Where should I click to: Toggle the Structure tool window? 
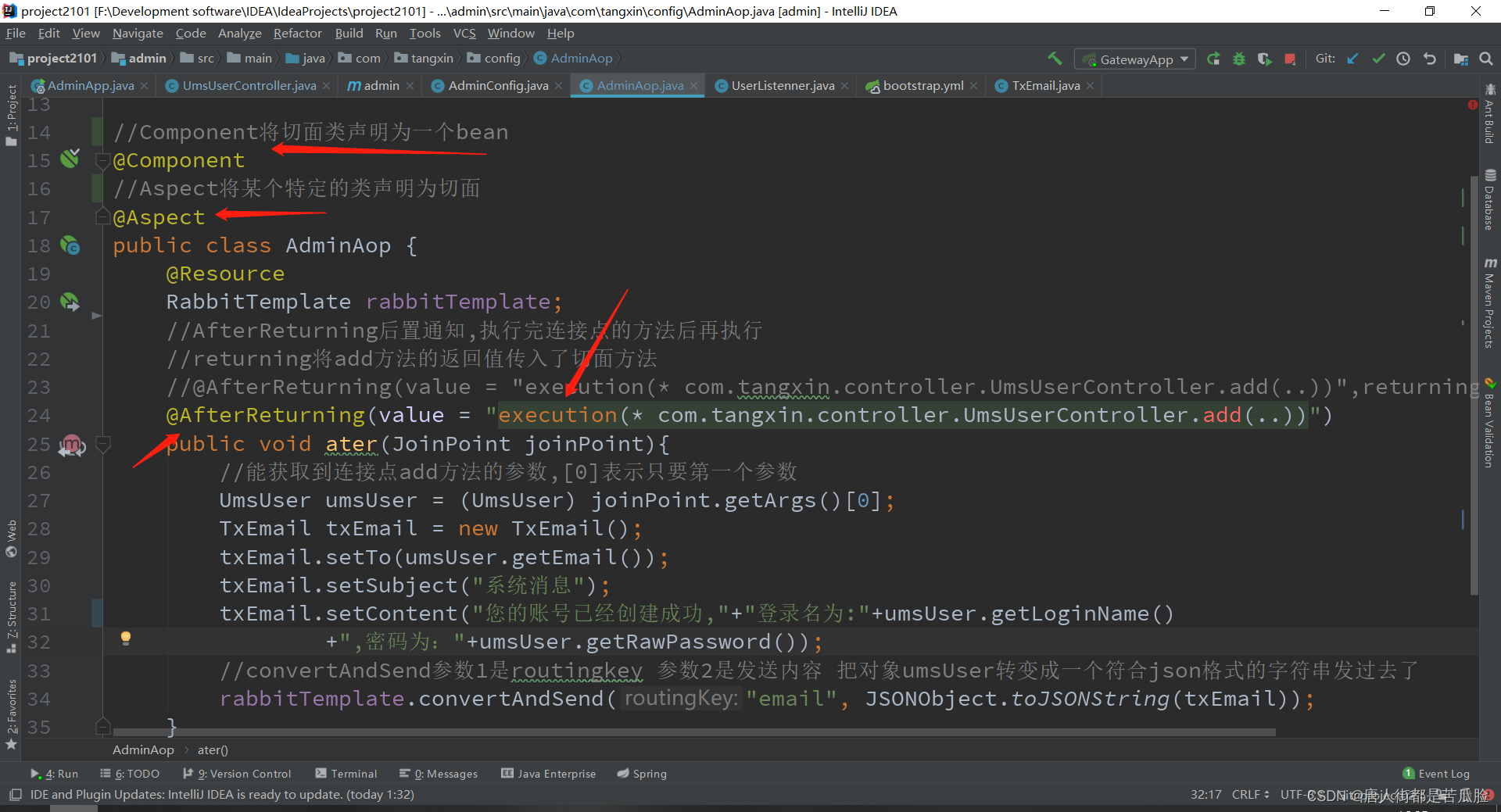pyautogui.click(x=11, y=617)
